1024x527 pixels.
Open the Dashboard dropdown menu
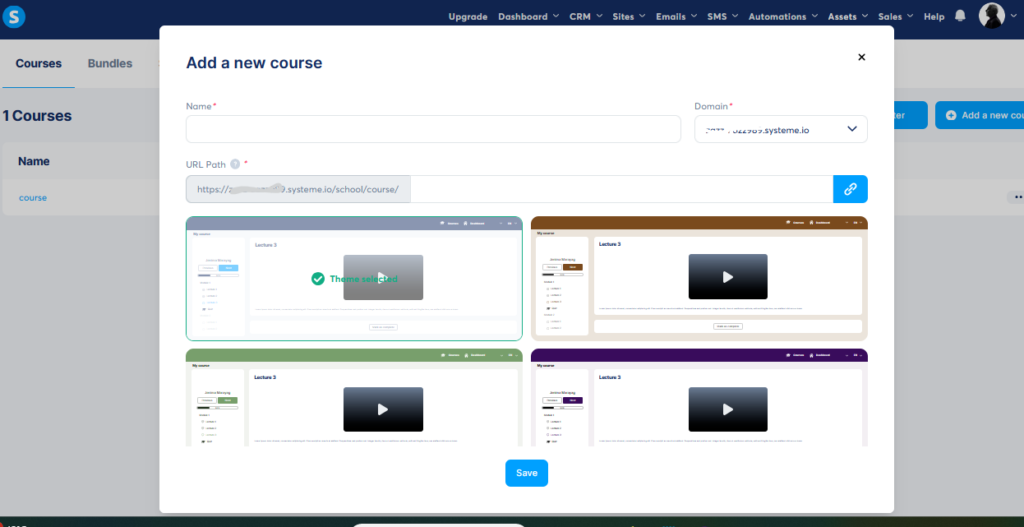pos(529,17)
